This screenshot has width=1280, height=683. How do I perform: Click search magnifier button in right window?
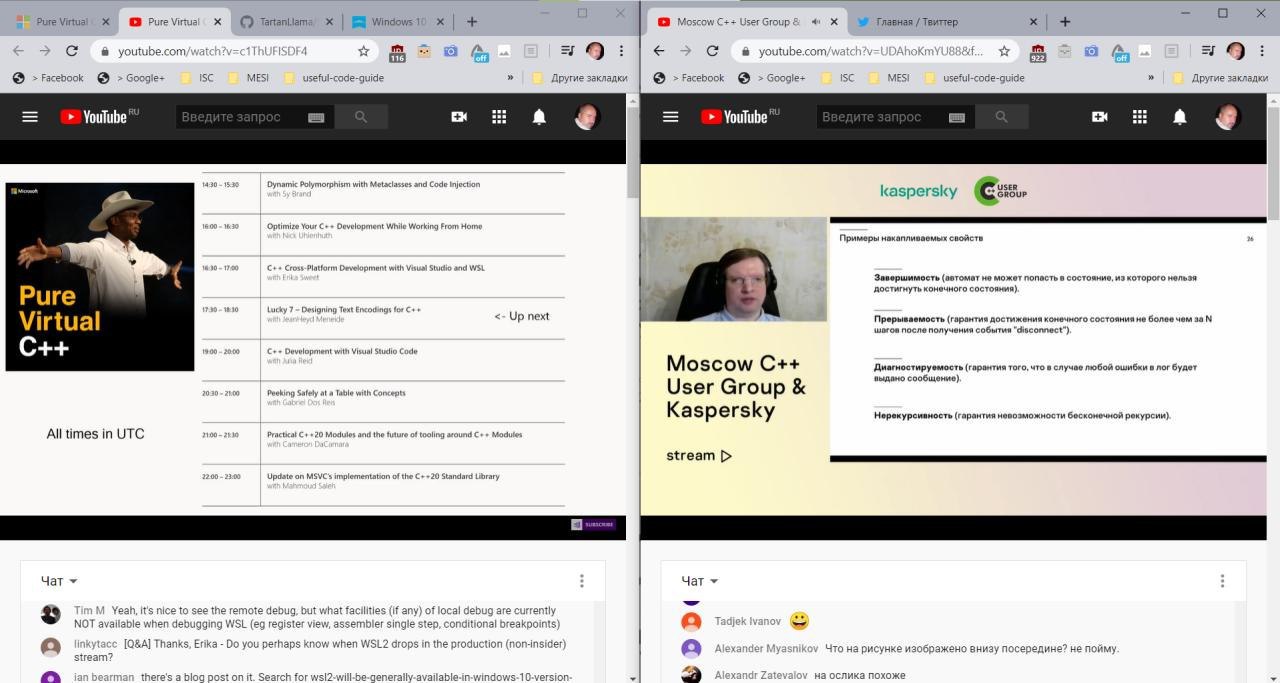click(x=1001, y=117)
